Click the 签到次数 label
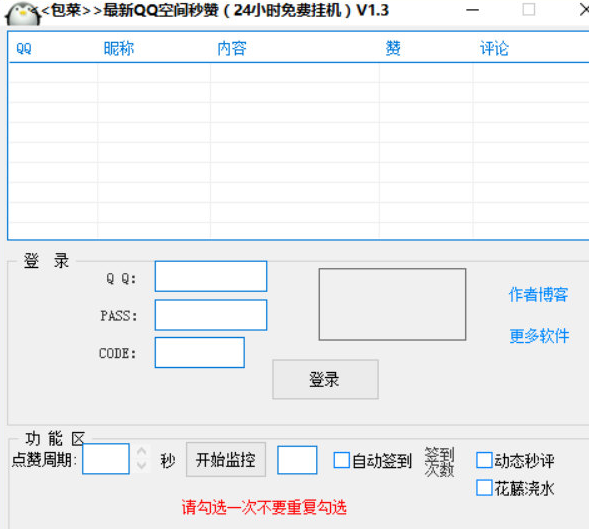 (x=439, y=462)
